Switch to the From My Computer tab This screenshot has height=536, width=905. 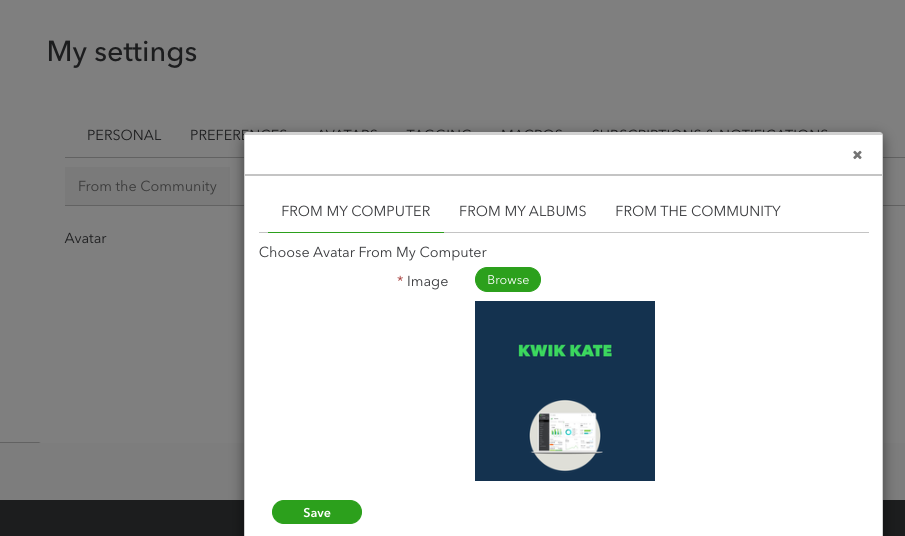355,211
